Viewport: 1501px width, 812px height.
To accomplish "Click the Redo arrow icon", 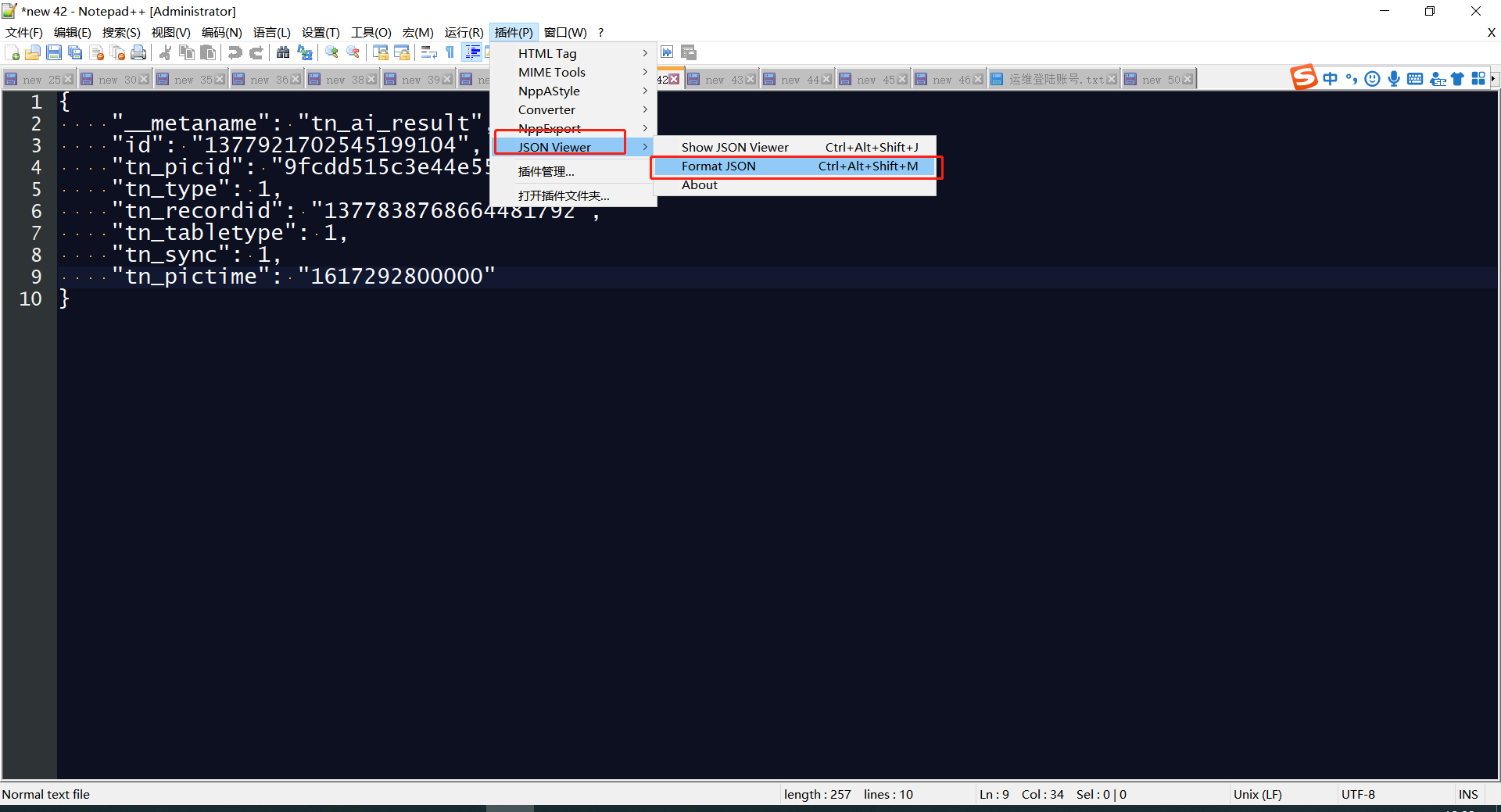I will pyautogui.click(x=256, y=52).
